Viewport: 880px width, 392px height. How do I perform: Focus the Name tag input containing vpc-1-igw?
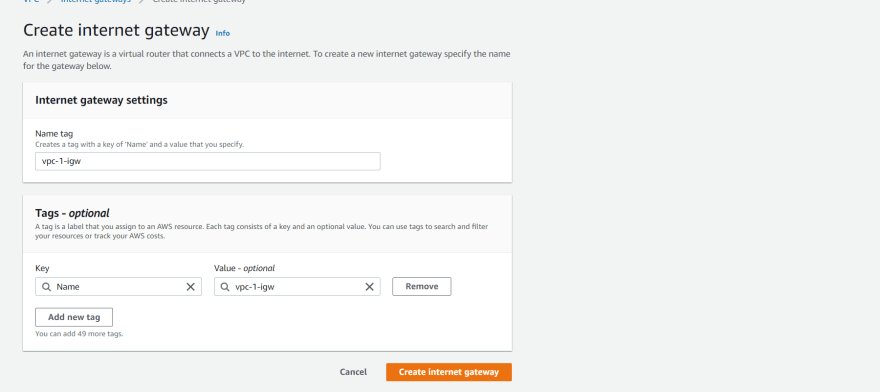[208, 161]
